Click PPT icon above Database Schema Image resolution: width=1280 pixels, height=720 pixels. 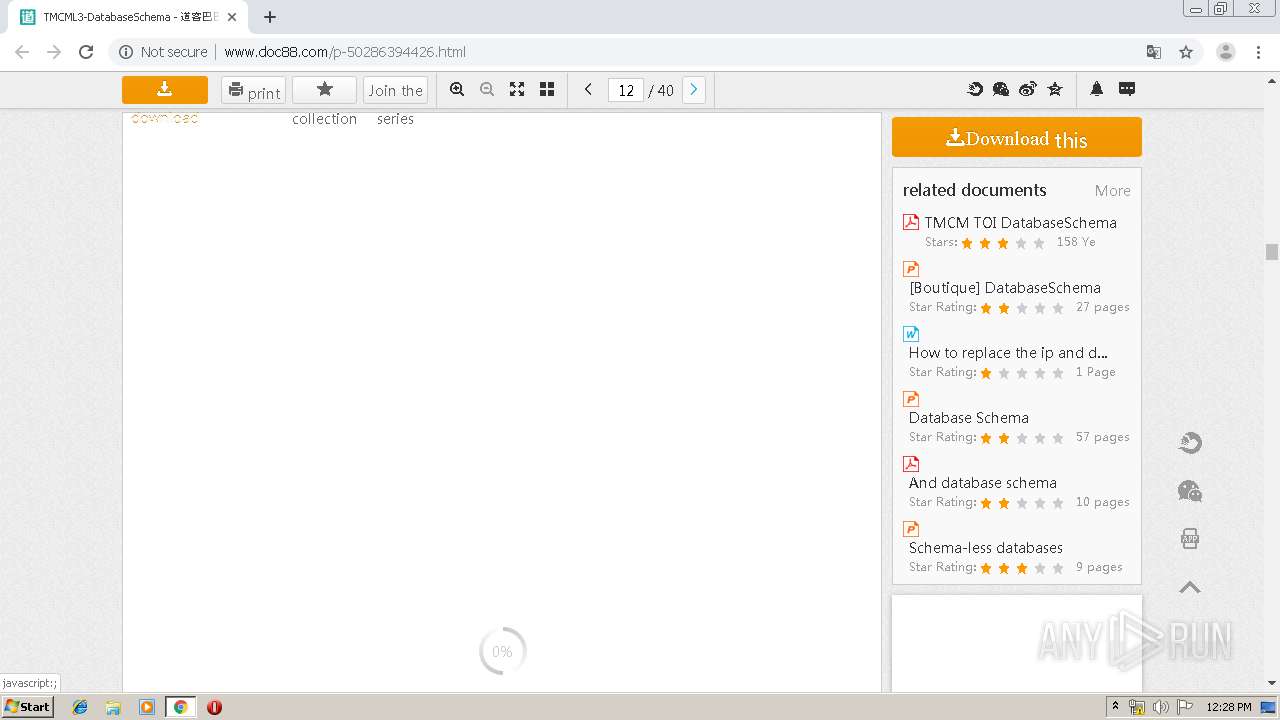pos(911,399)
